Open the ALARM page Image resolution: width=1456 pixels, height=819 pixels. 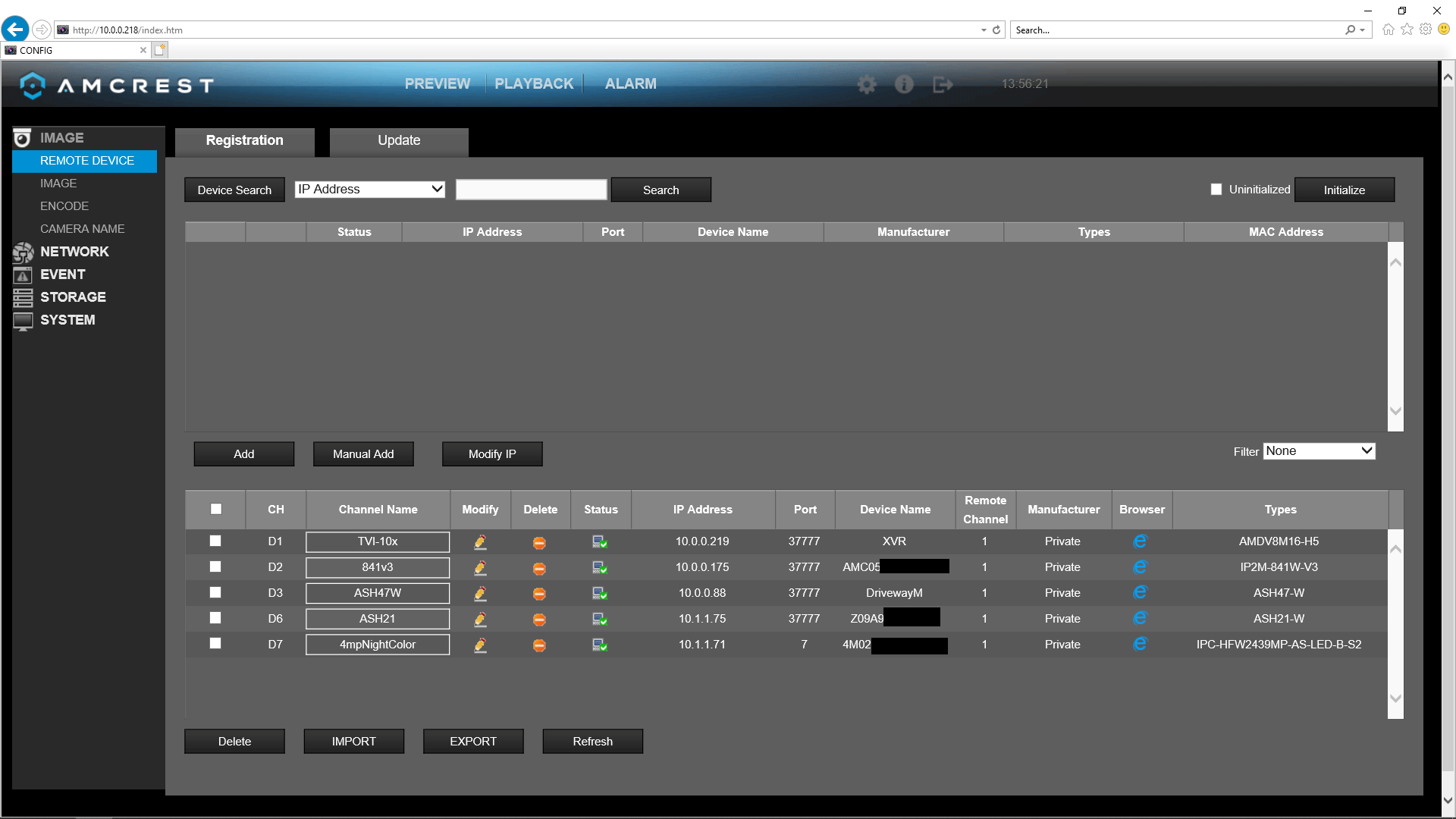(631, 84)
